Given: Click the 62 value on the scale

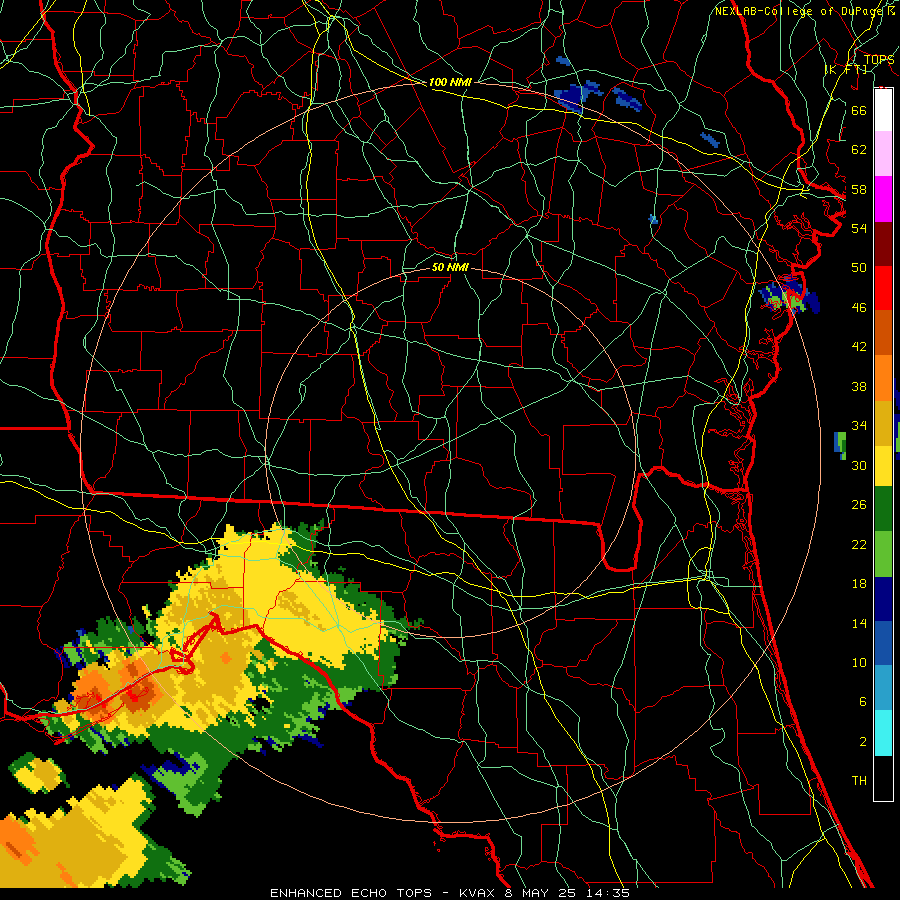Looking at the screenshot, I should tap(859, 150).
